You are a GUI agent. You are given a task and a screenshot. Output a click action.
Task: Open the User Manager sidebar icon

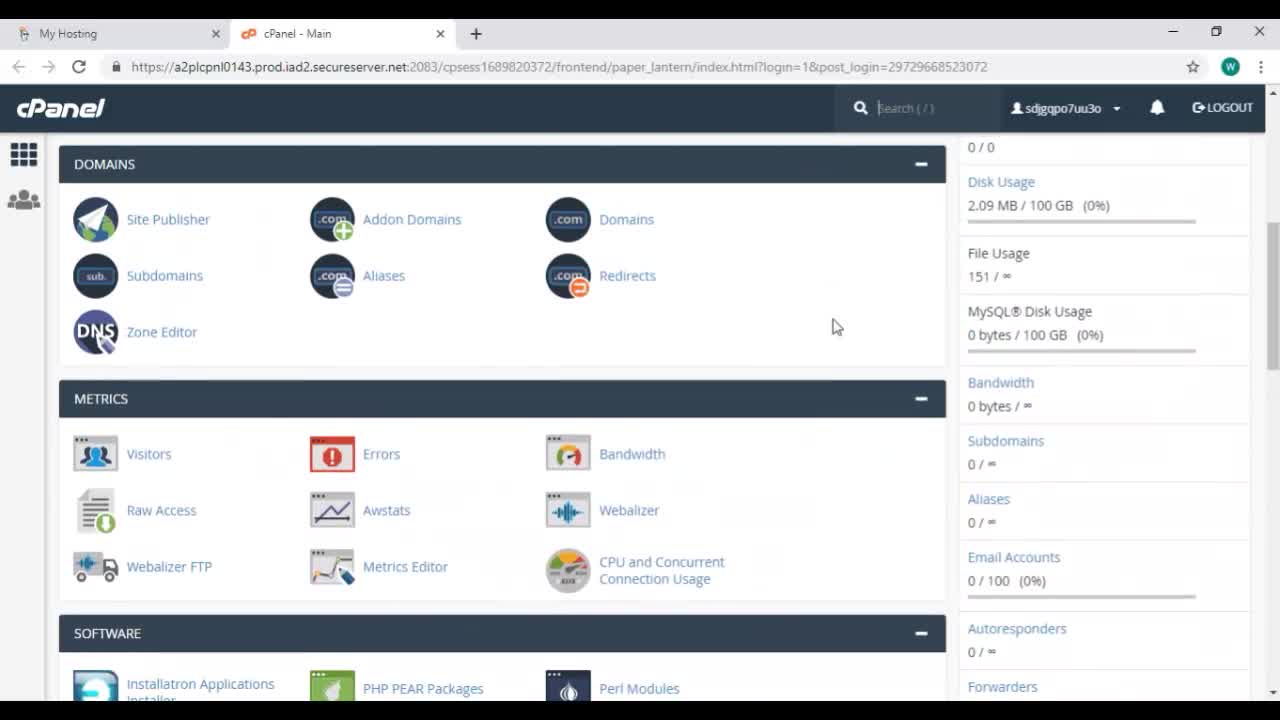[x=24, y=200]
